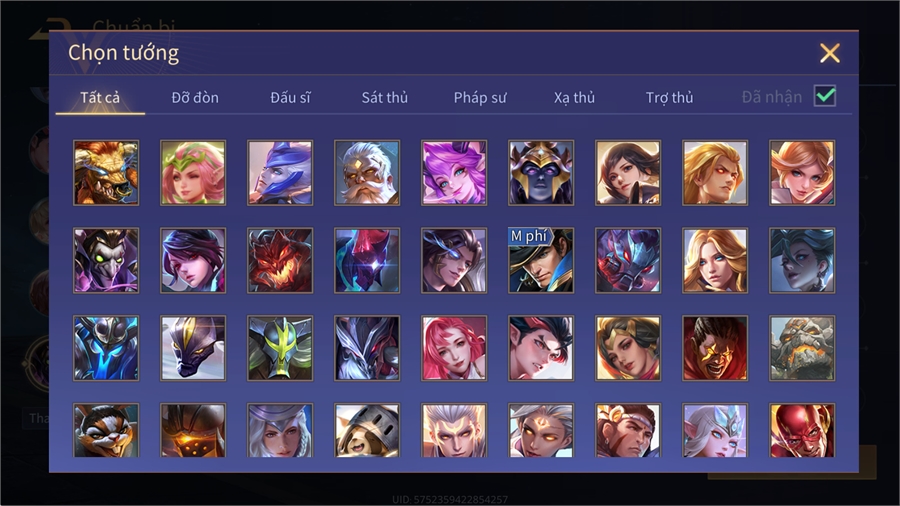Select the red Flash hero portrait
Image resolution: width=900 pixels, height=506 pixels.
point(802,430)
